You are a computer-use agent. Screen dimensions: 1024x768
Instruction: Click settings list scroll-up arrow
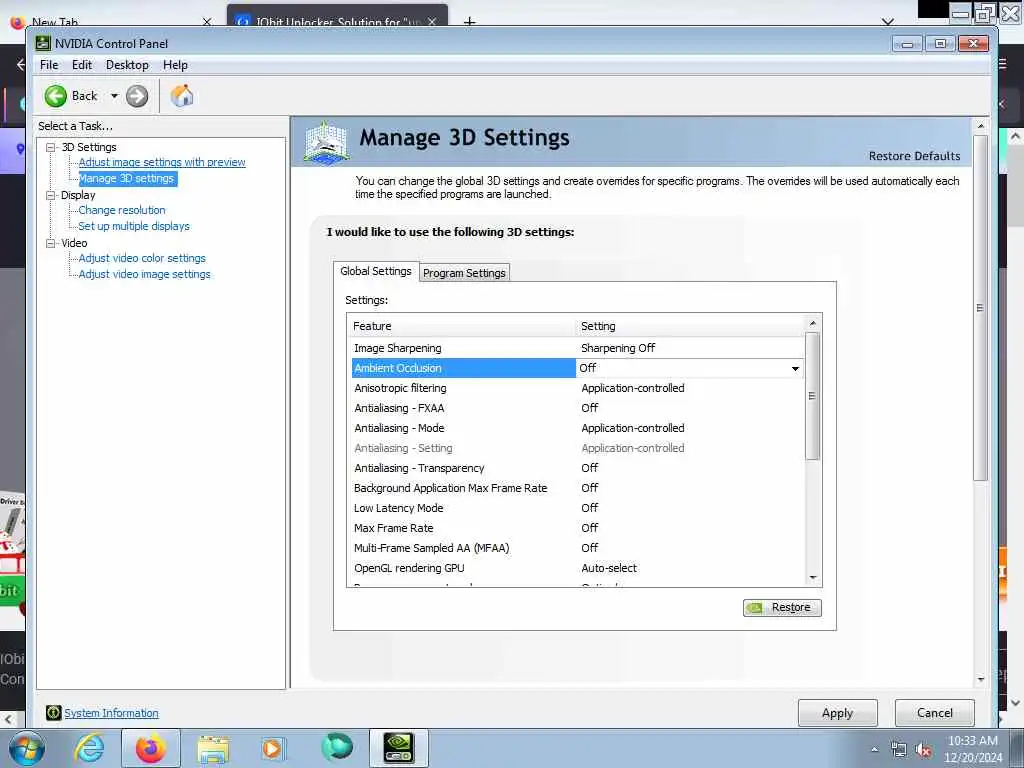point(812,323)
